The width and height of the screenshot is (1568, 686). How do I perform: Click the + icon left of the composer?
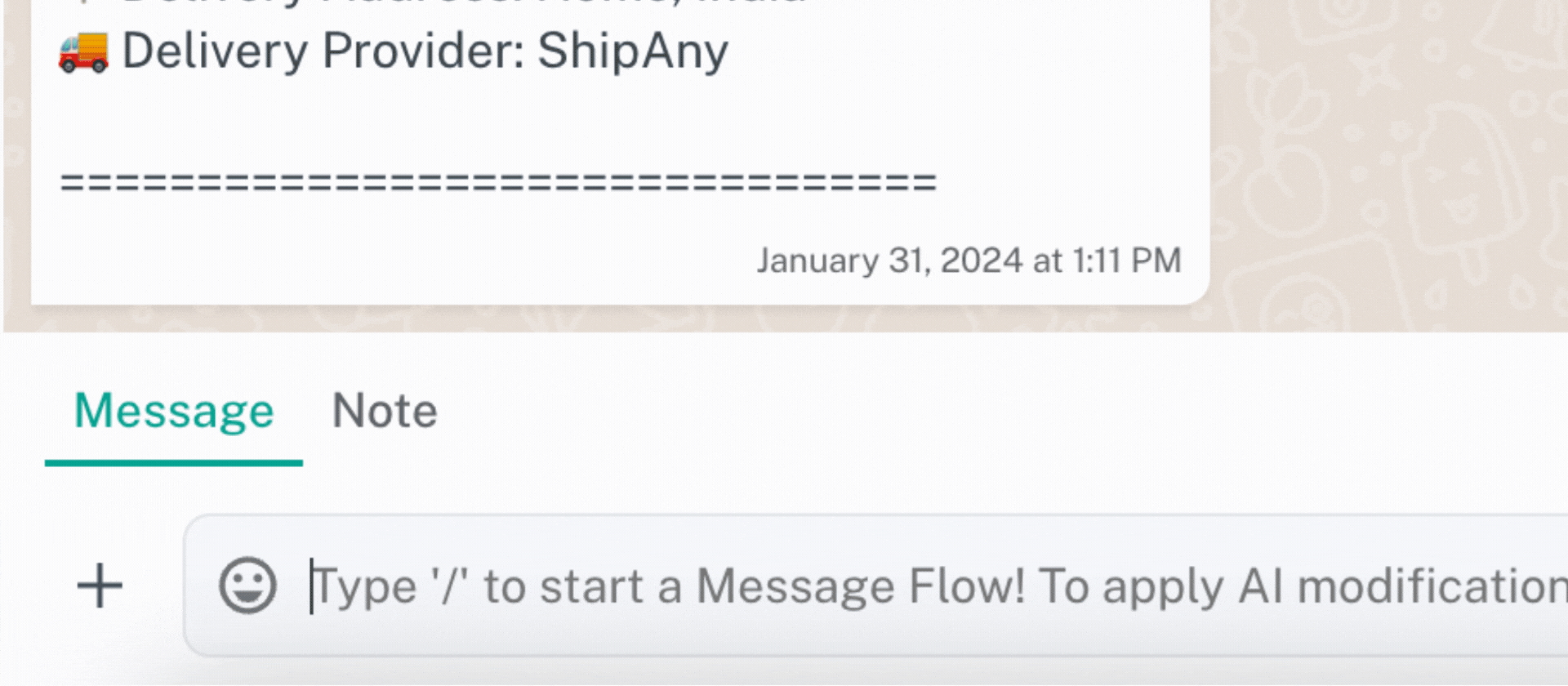click(x=98, y=584)
